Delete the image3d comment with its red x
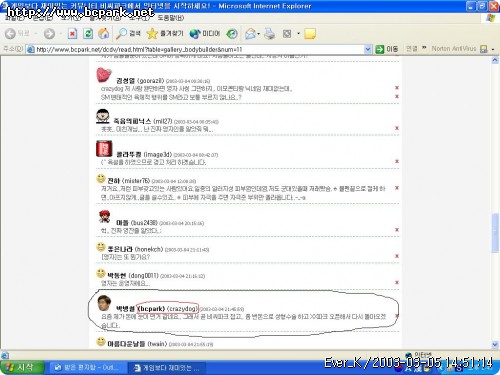 (397, 161)
